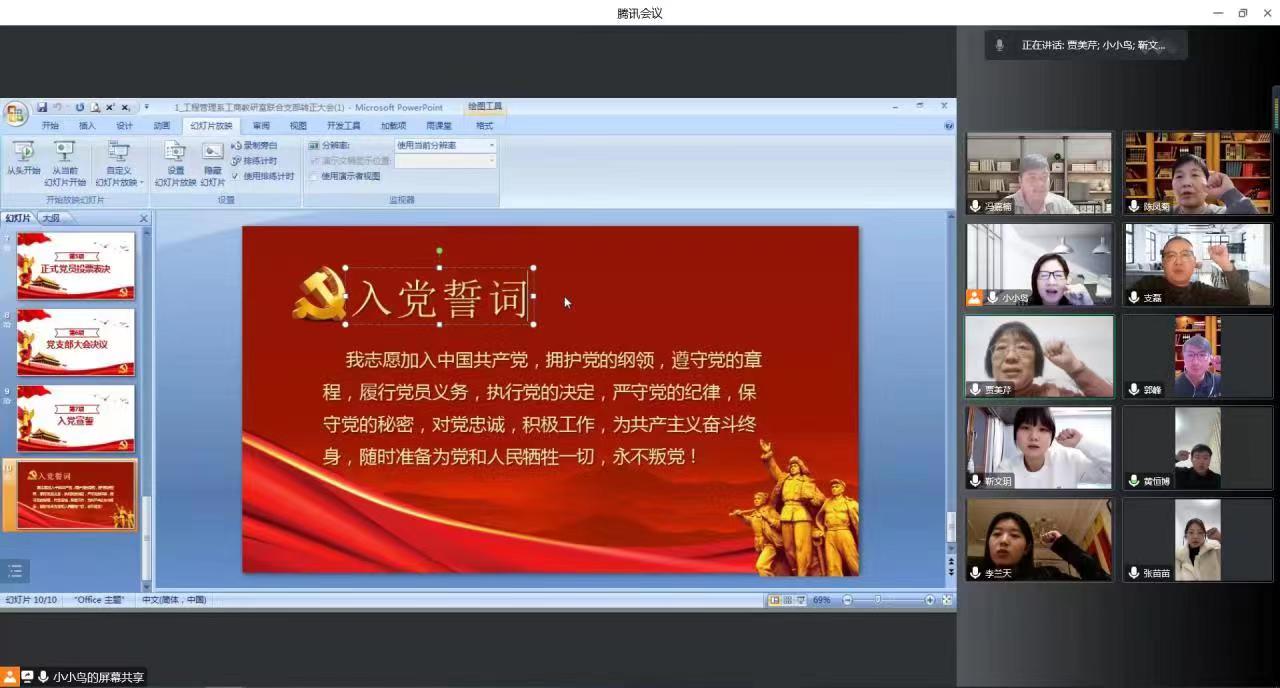
Task: Expand the 分辨率 resolution dropdown
Action: click(491, 146)
